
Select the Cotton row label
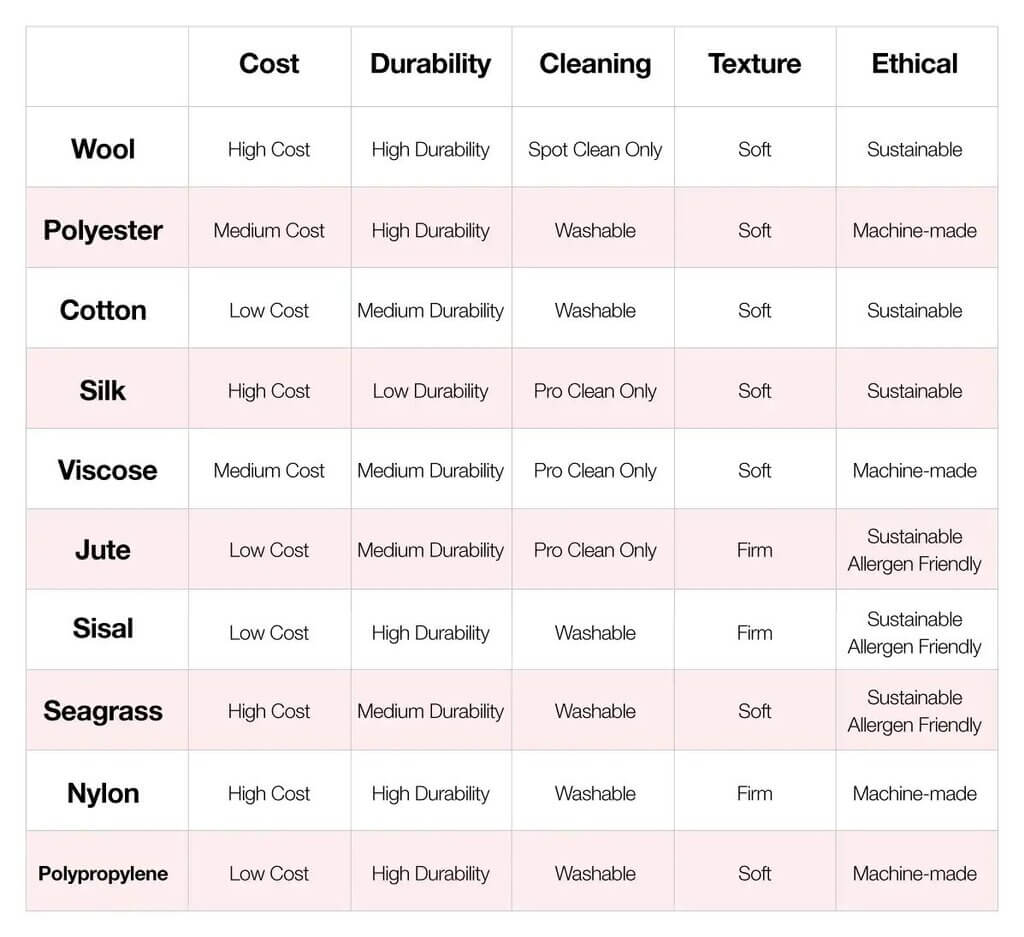[x=103, y=310]
